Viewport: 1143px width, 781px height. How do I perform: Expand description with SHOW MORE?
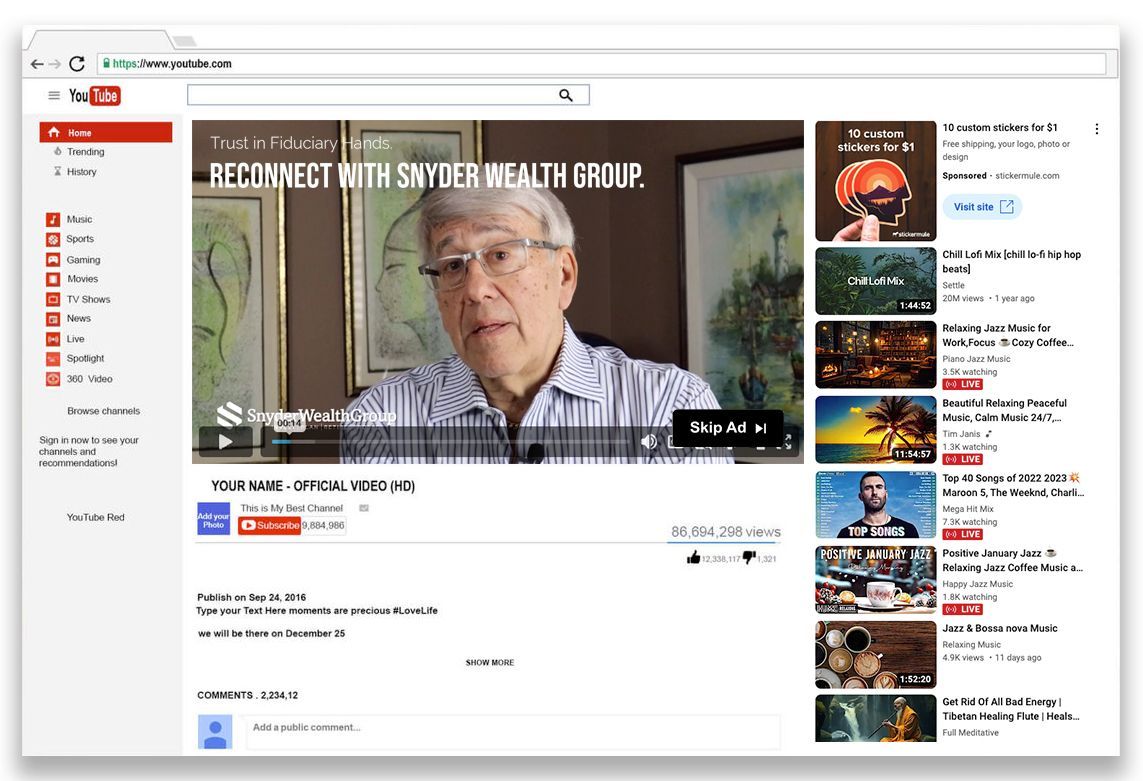click(x=490, y=662)
